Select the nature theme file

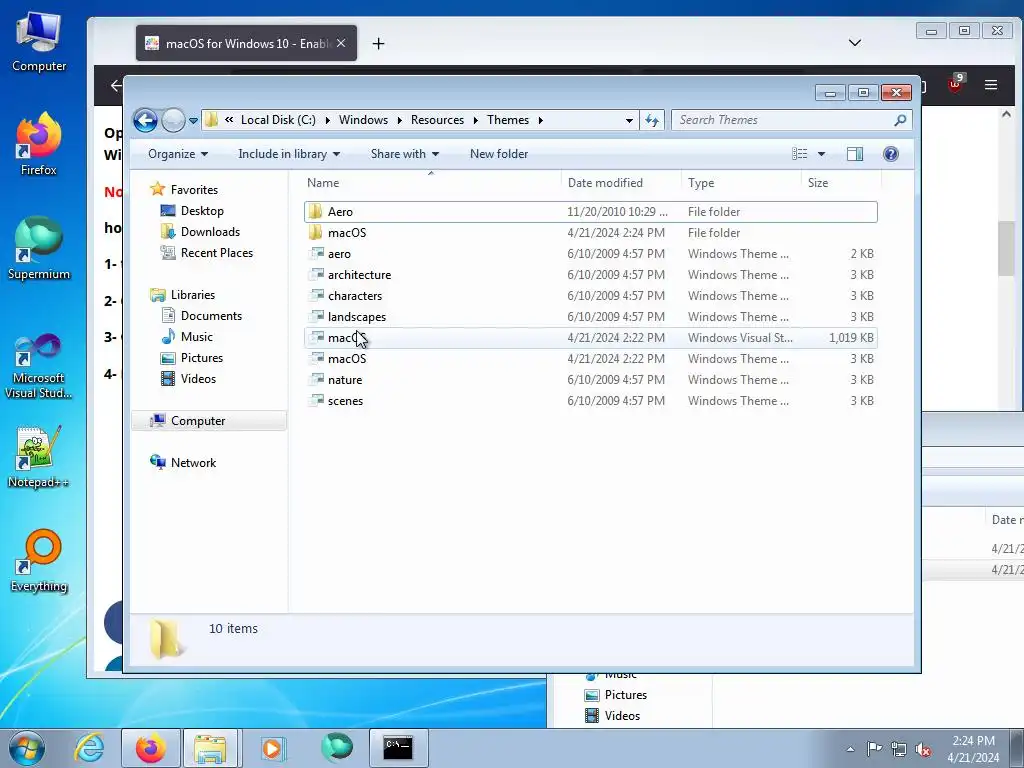click(x=590, y=379)
